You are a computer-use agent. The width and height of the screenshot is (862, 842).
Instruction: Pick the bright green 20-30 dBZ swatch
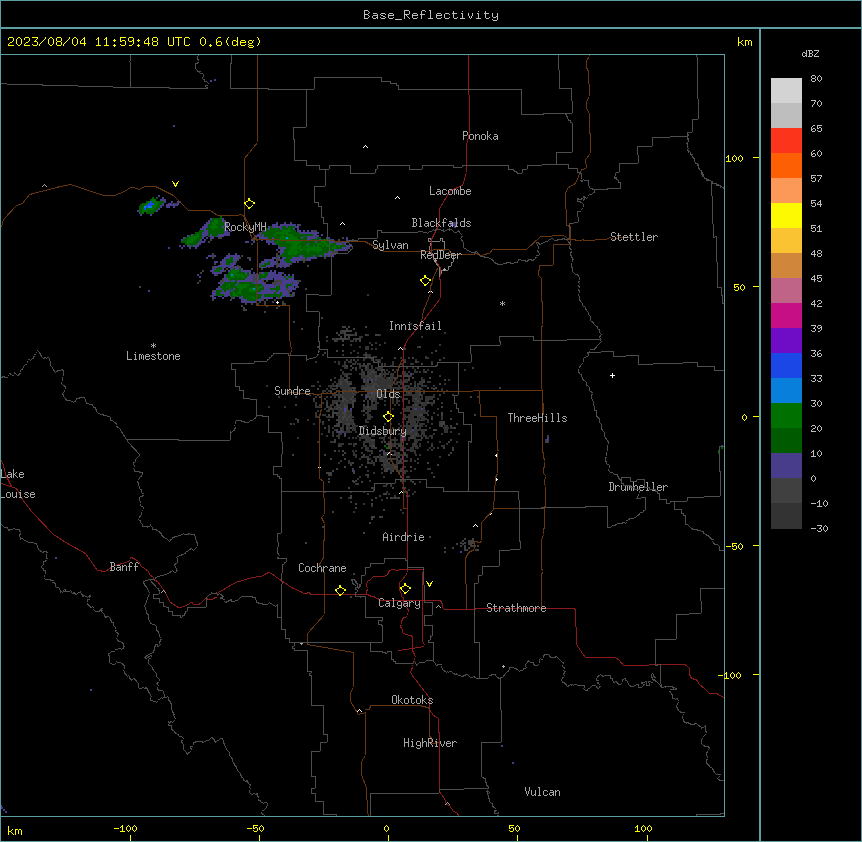click(x=786, y=416)
